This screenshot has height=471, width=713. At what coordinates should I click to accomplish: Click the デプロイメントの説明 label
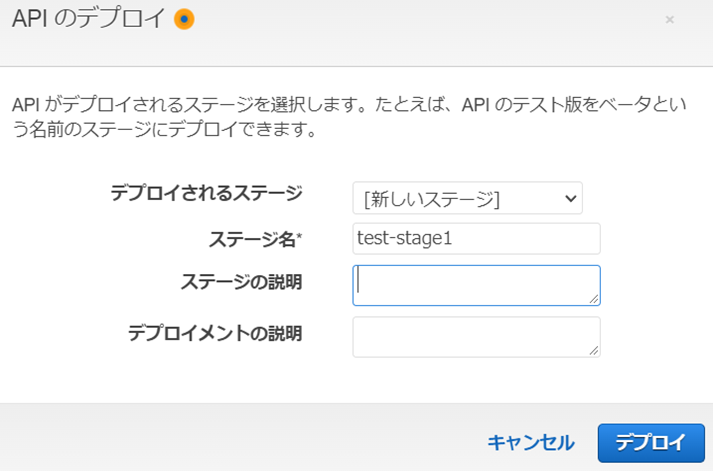click(x=215, y=332)
